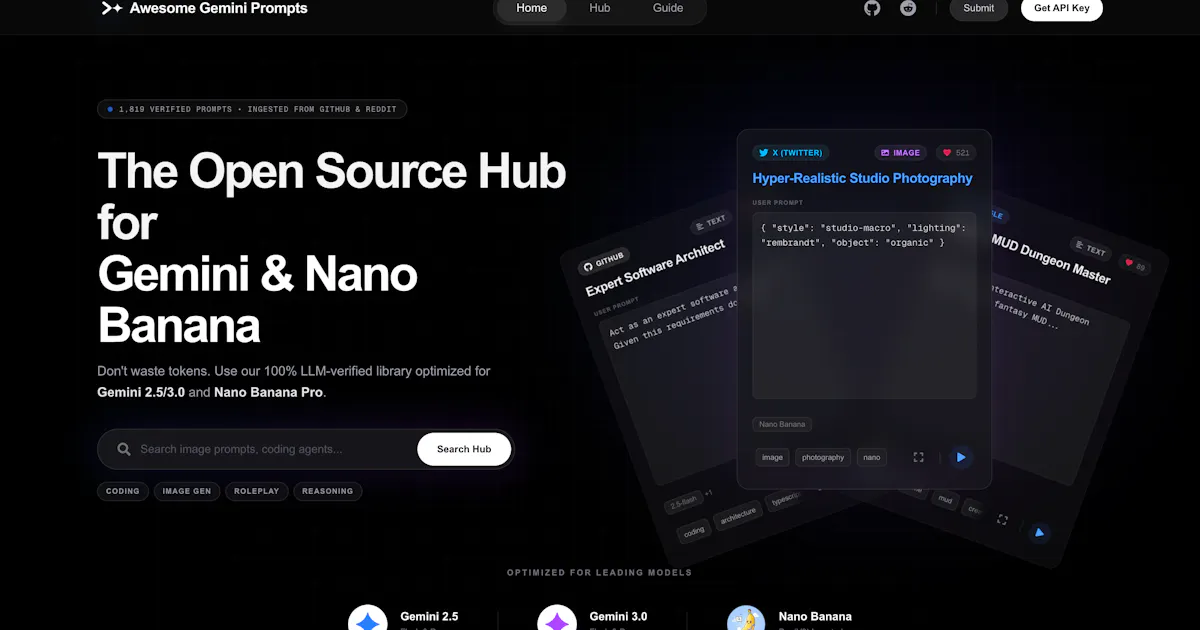Click the Twitter bird icon on card
1200x630 pixels.
click(763, 153)
